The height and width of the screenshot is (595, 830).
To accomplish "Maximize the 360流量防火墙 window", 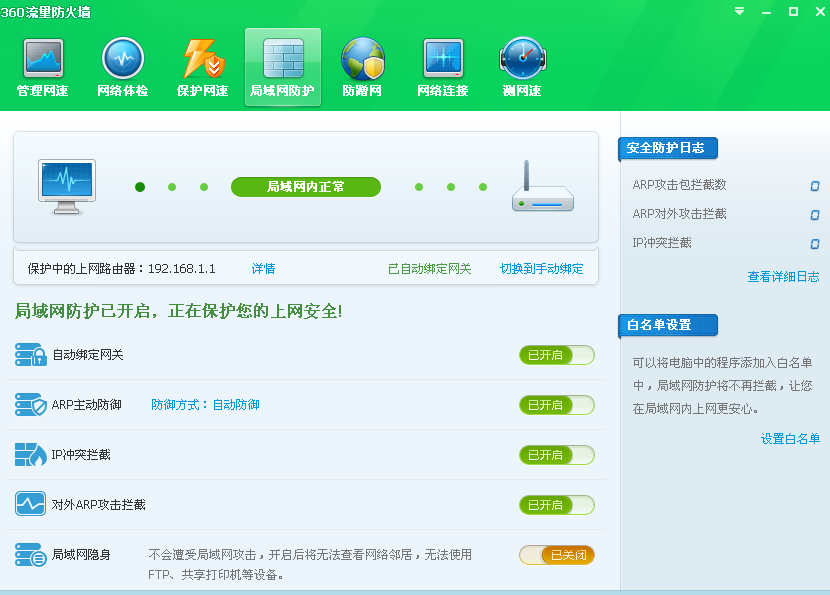I will click(793, 12).
